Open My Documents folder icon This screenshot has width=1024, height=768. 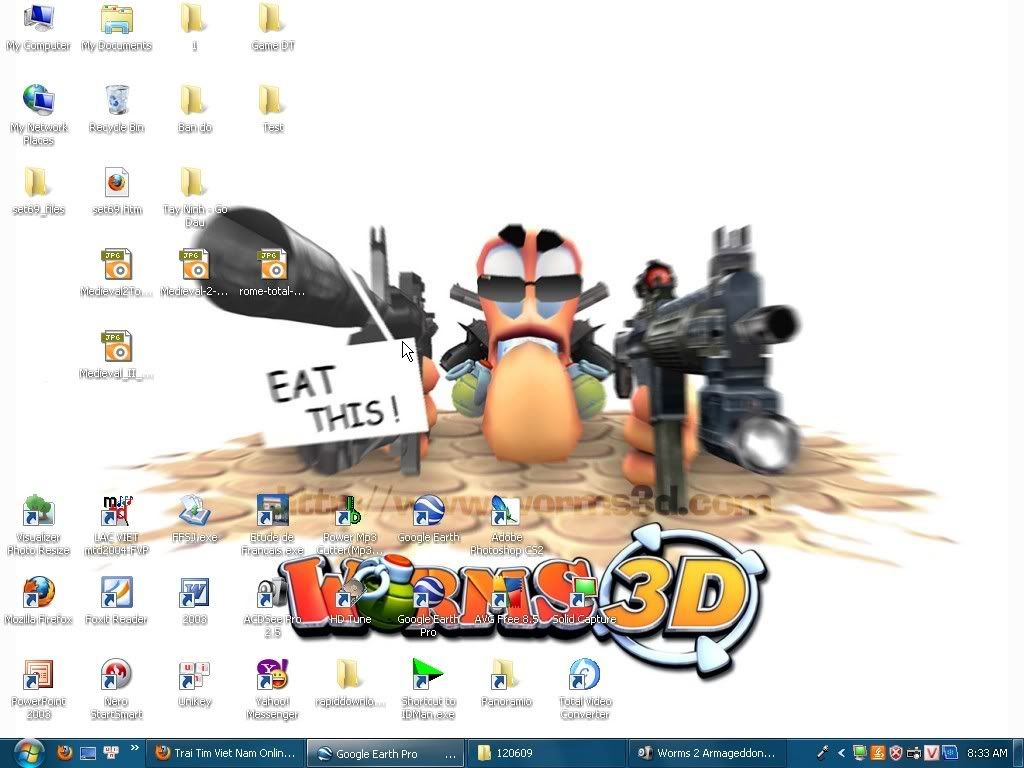[116, 27]
